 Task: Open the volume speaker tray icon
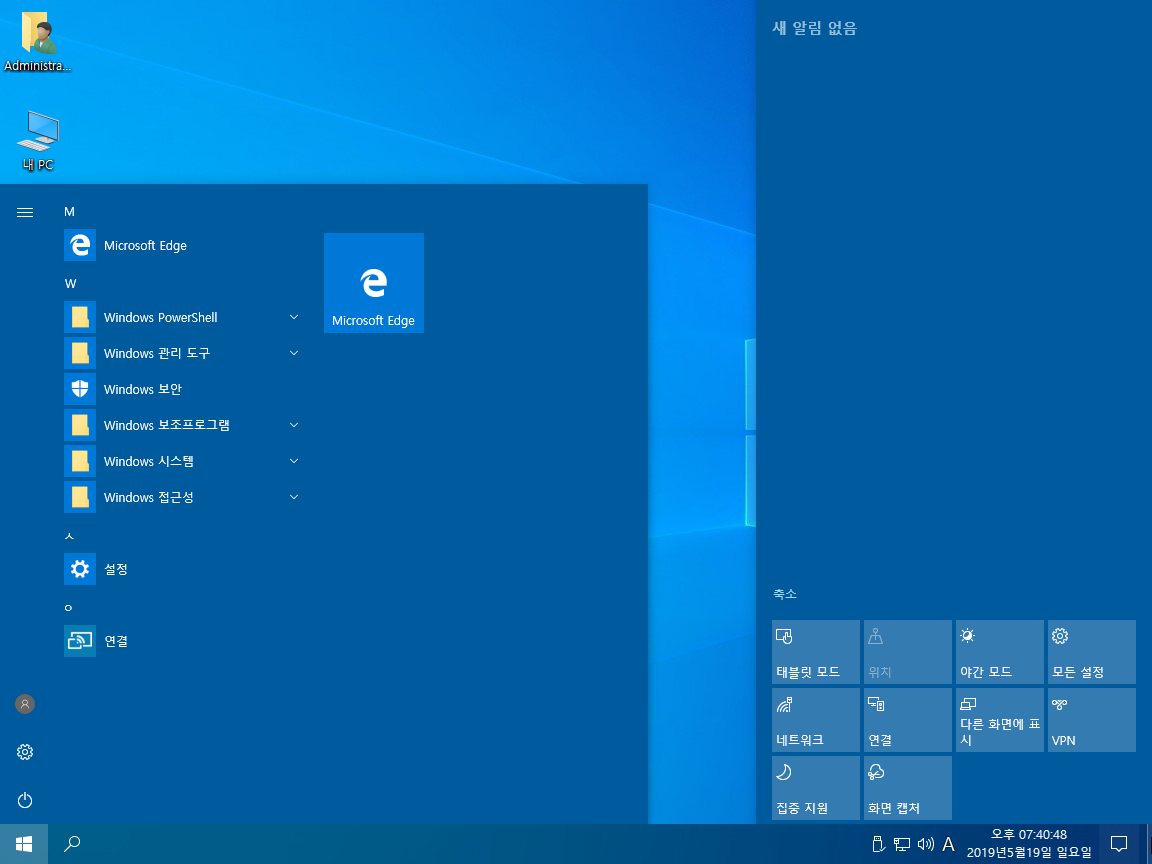pyautogui.click(x=926, y=844)
